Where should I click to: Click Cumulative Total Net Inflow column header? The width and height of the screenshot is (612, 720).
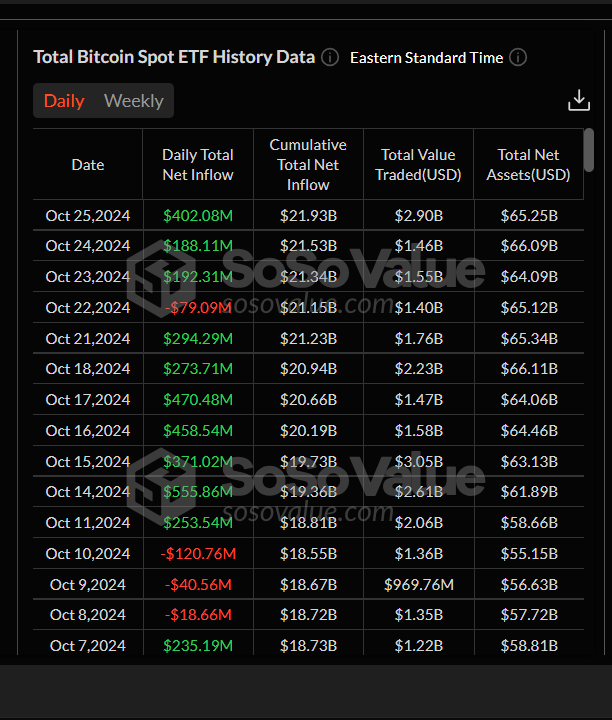coord(308,165)
